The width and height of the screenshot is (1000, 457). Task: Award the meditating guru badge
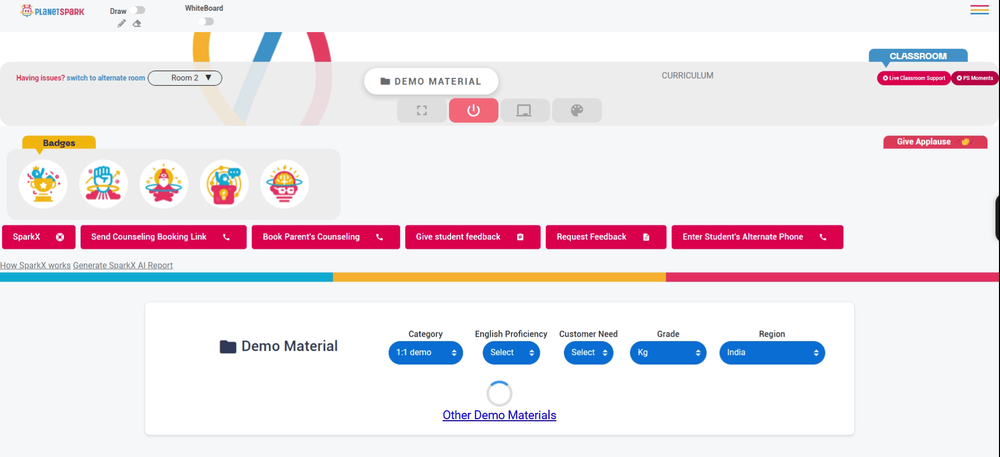(164, 184)
